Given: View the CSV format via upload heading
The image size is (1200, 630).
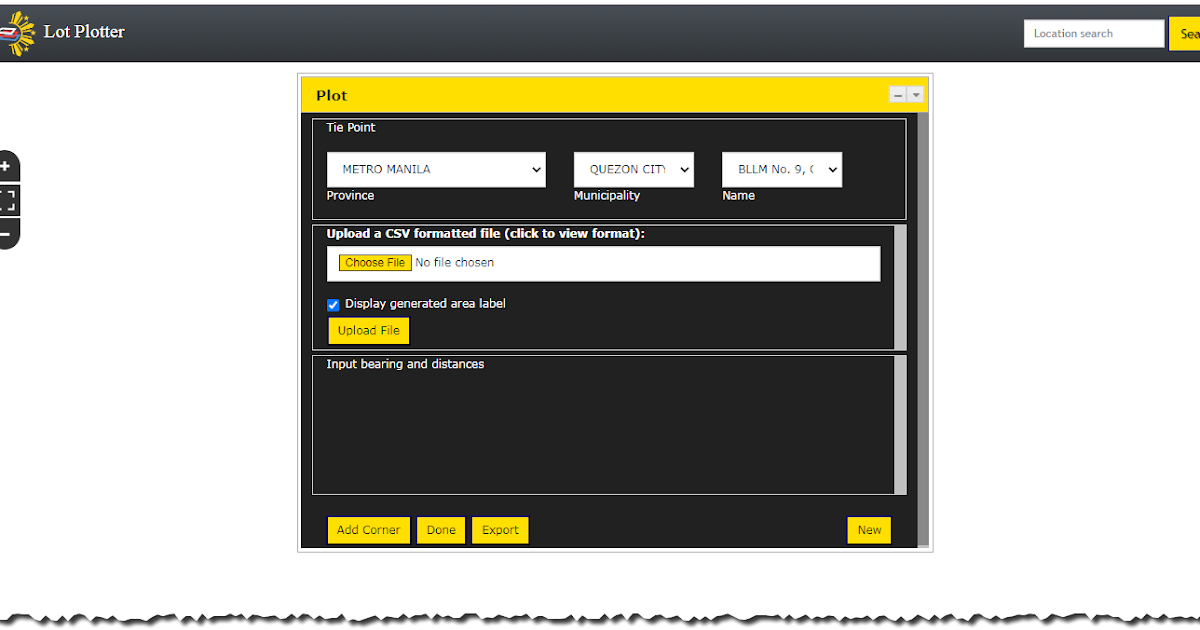Looking at the screenshot, I should pyautogui.click(x=486, y=234).
